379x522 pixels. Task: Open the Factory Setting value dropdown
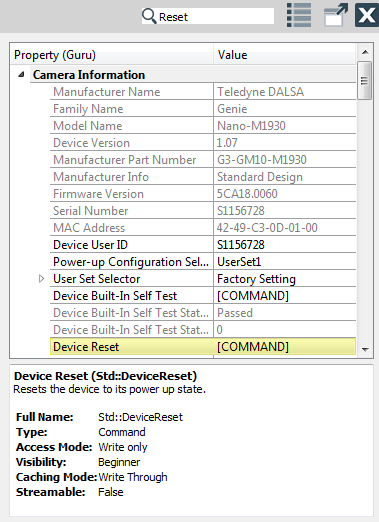(x=285, y=279)
